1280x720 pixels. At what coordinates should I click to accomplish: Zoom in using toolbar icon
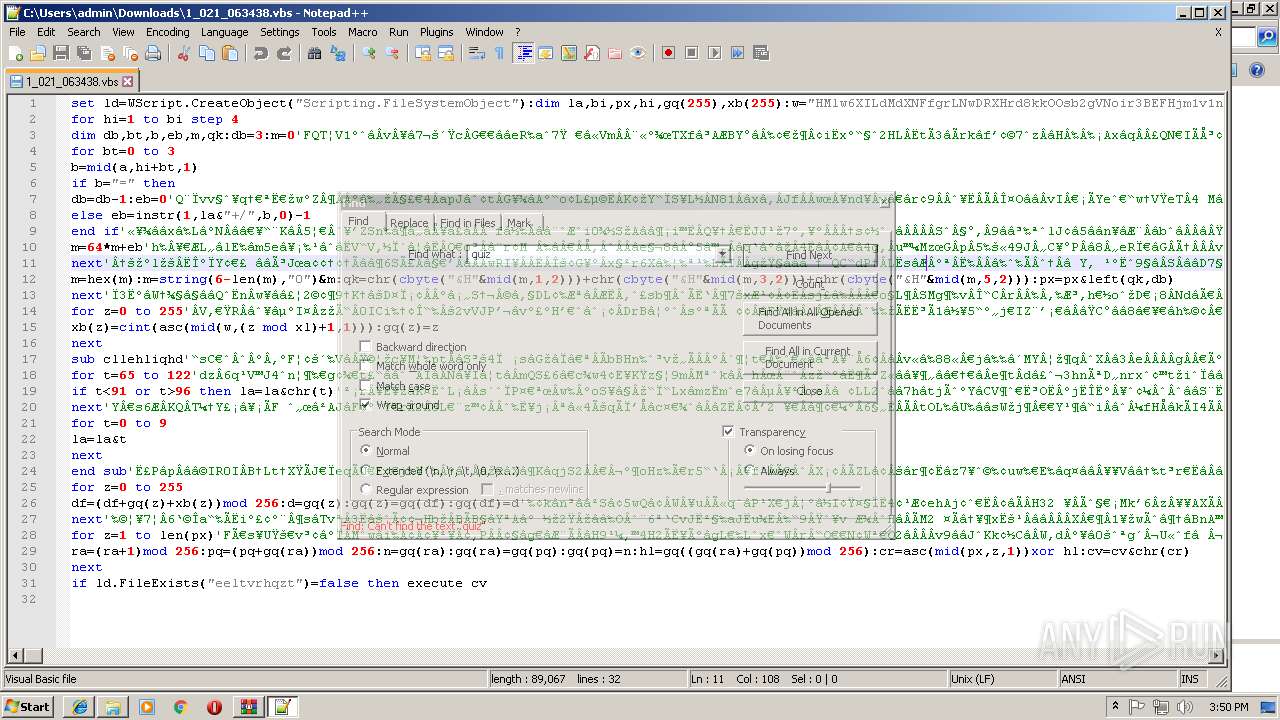click(369, 53)
